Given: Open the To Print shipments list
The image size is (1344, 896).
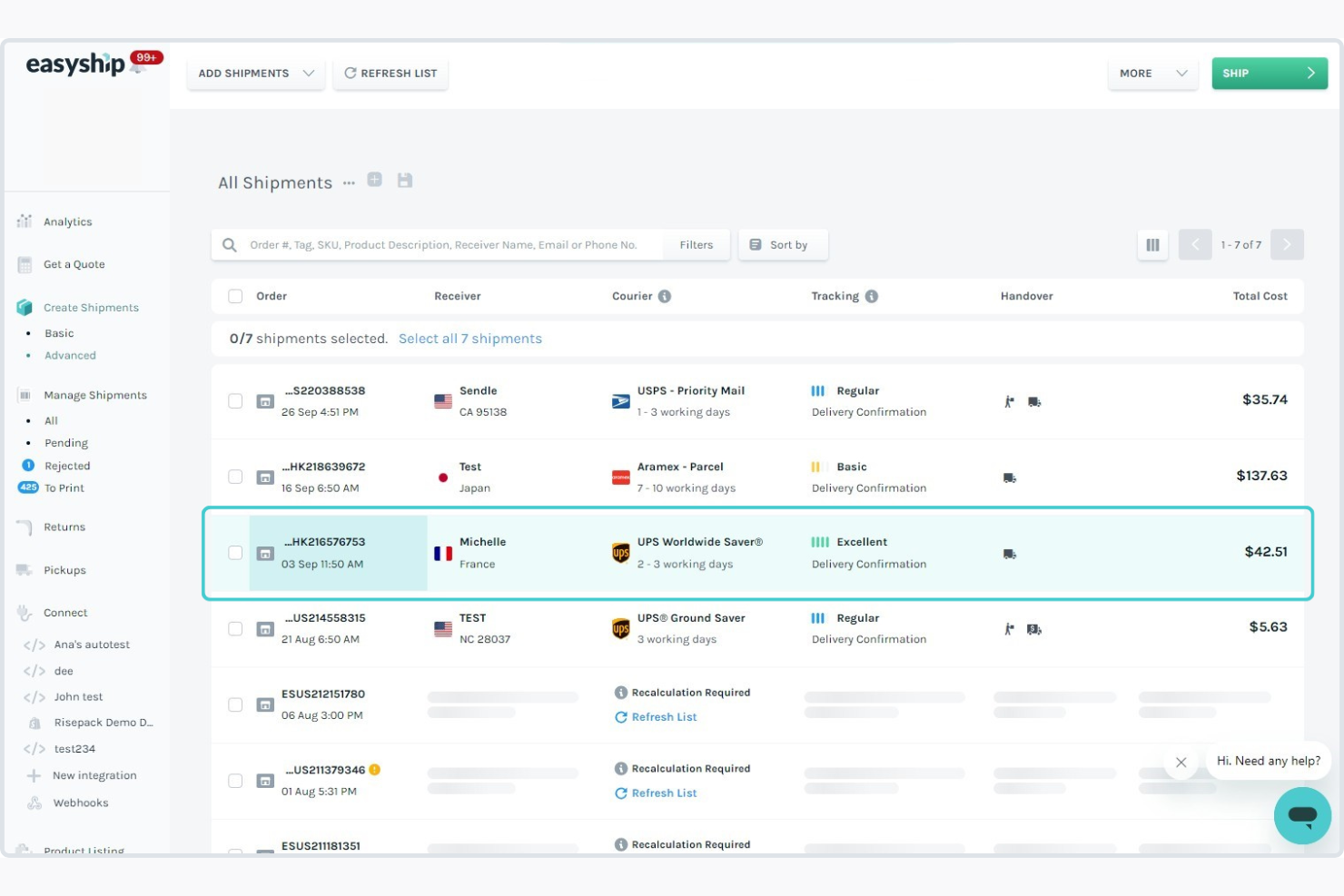Looking at the screenshot, I should (64, 488).
